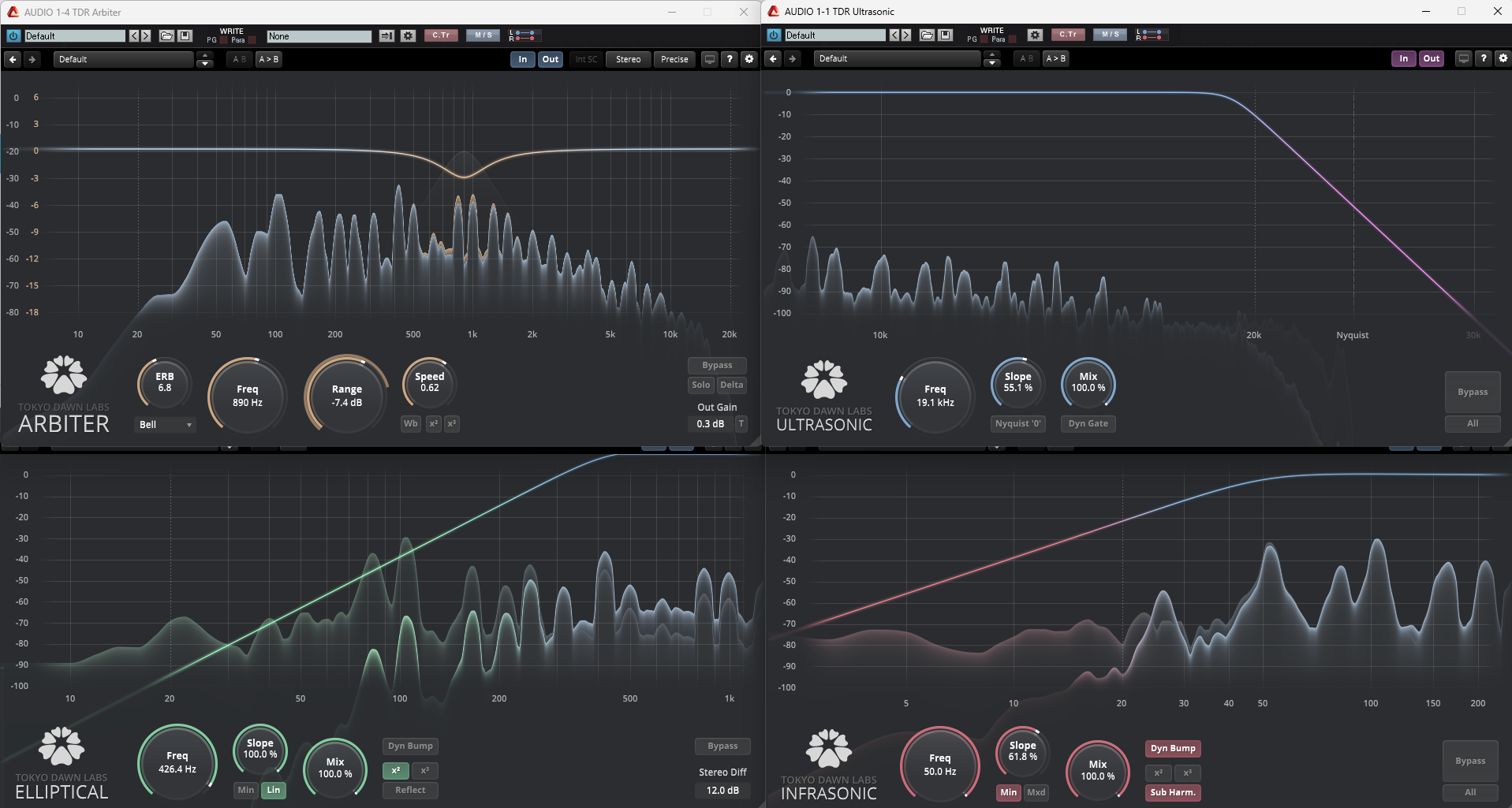Save preset with disk icon in Ultrasonic

tap(946, 35)
